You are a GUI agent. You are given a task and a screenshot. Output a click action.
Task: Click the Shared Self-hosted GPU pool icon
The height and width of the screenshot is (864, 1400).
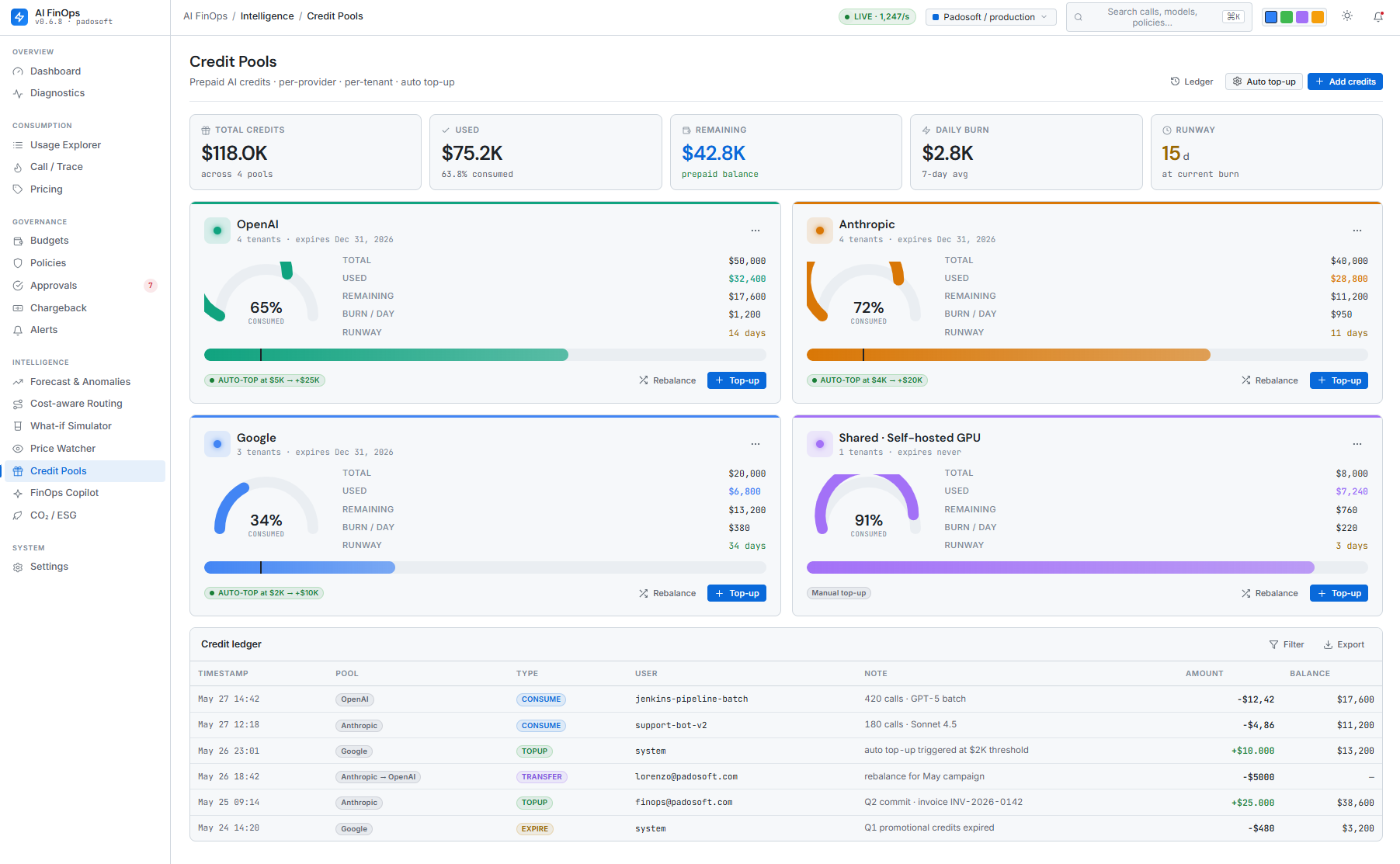point(820,444)
